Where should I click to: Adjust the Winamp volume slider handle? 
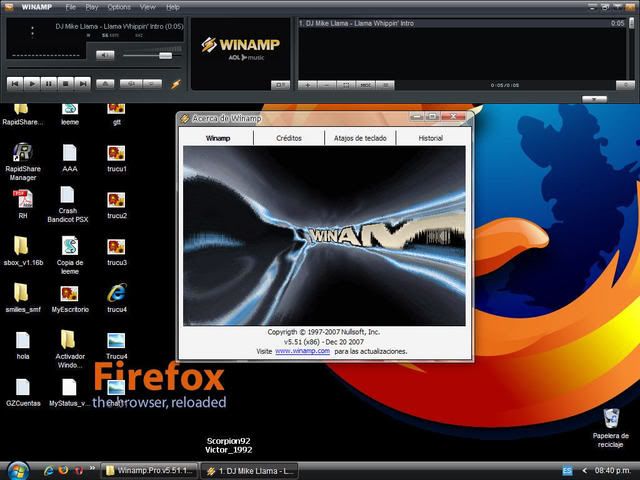pyautogui.click(x=165, y=56)
